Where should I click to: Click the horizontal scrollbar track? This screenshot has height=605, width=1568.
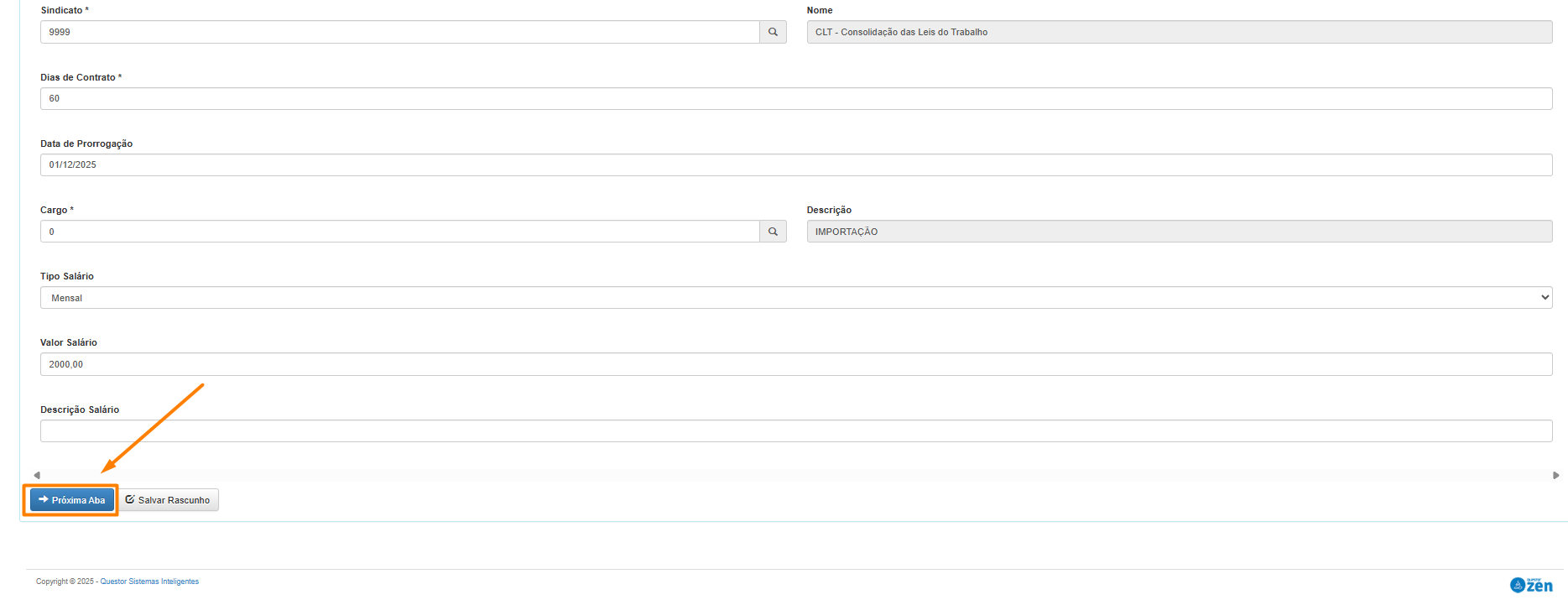point(795,475)
